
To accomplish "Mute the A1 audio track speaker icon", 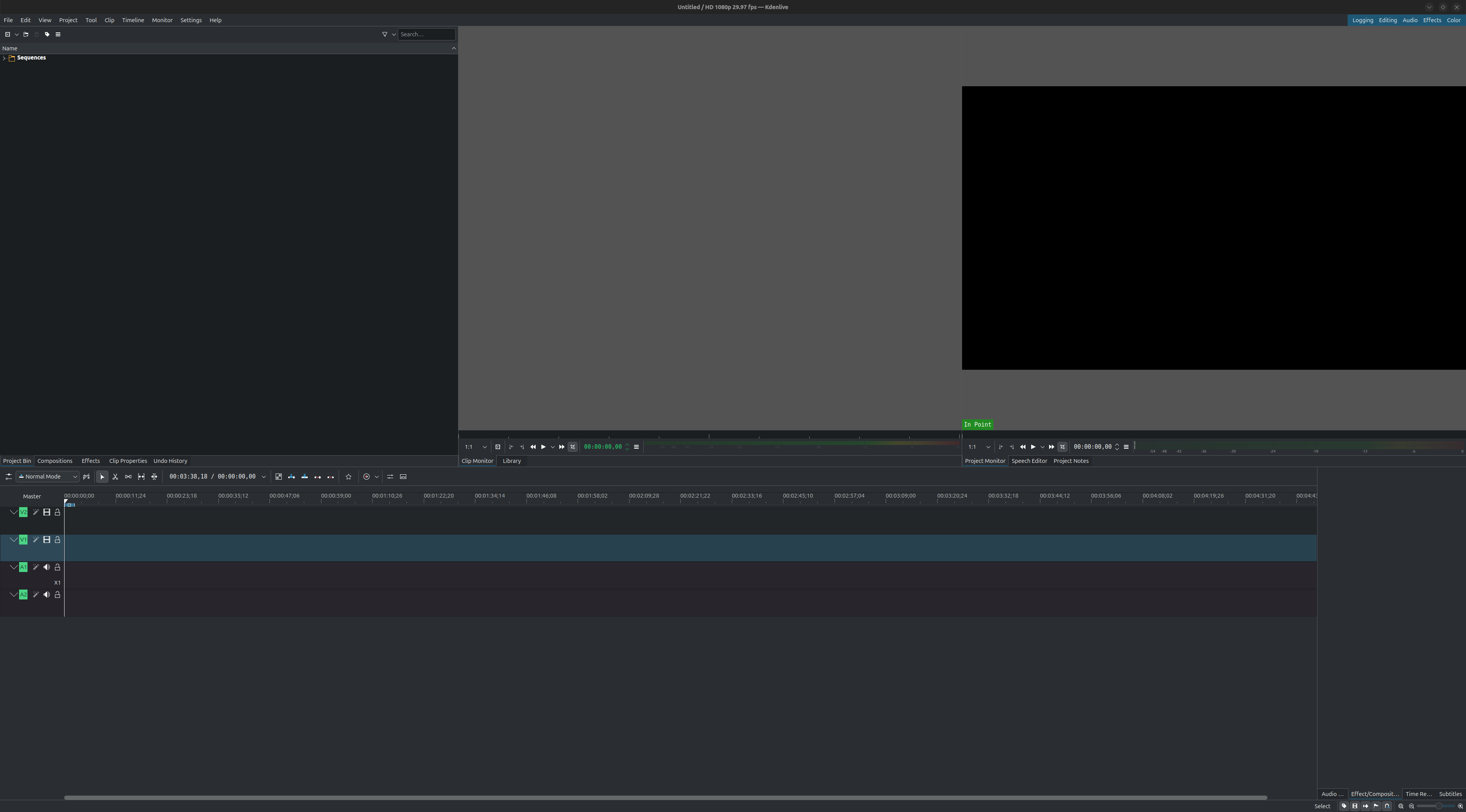I will (x=47, y=567).
